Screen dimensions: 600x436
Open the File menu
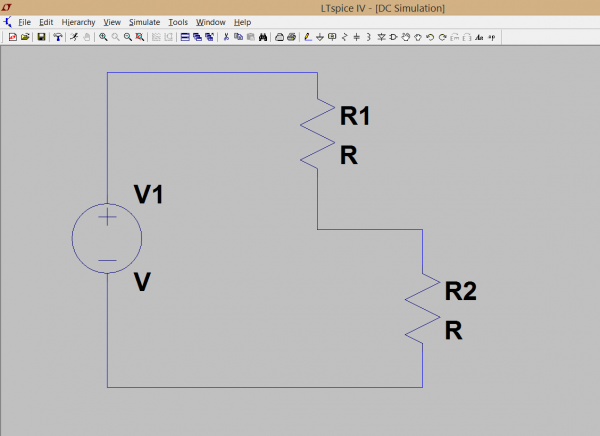tap(24, 22)
